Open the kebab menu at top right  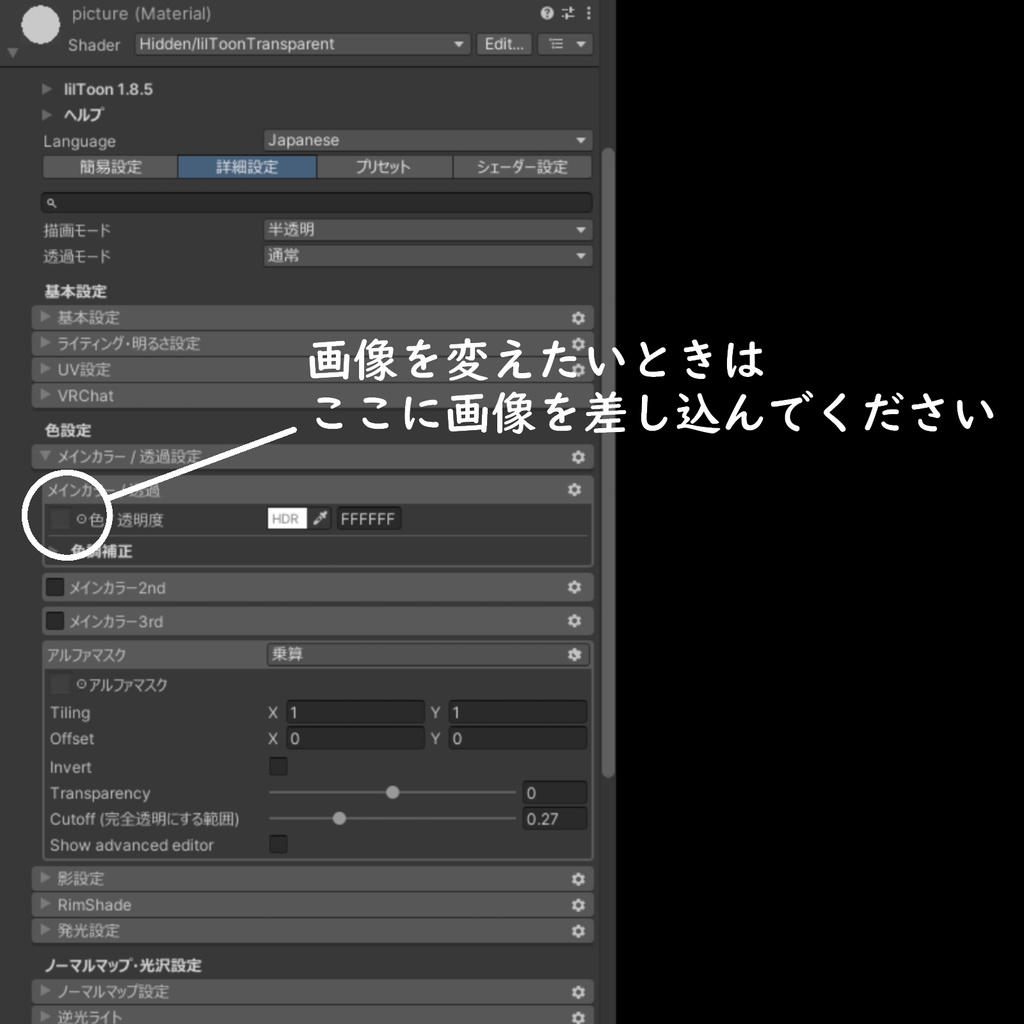click(588, 14)
